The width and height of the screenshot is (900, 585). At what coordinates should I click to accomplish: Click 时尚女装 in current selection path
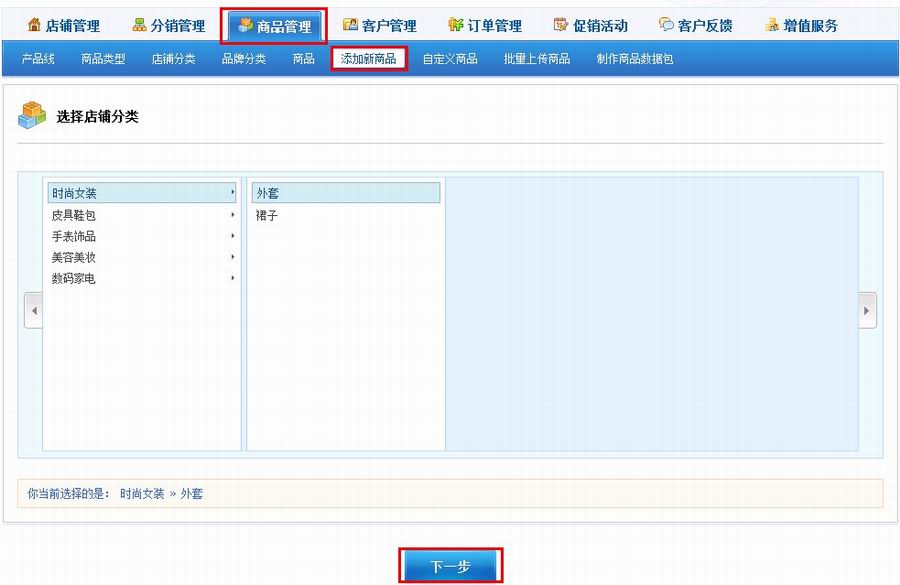click(x=142, y=494)
